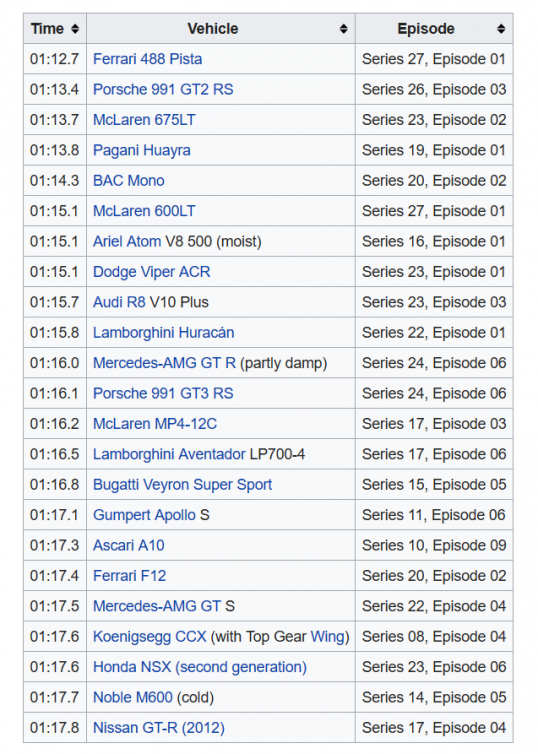The image size is (538, 754).
Task: Select the Dodge Viper ACR link
Action: coord(152,272)
